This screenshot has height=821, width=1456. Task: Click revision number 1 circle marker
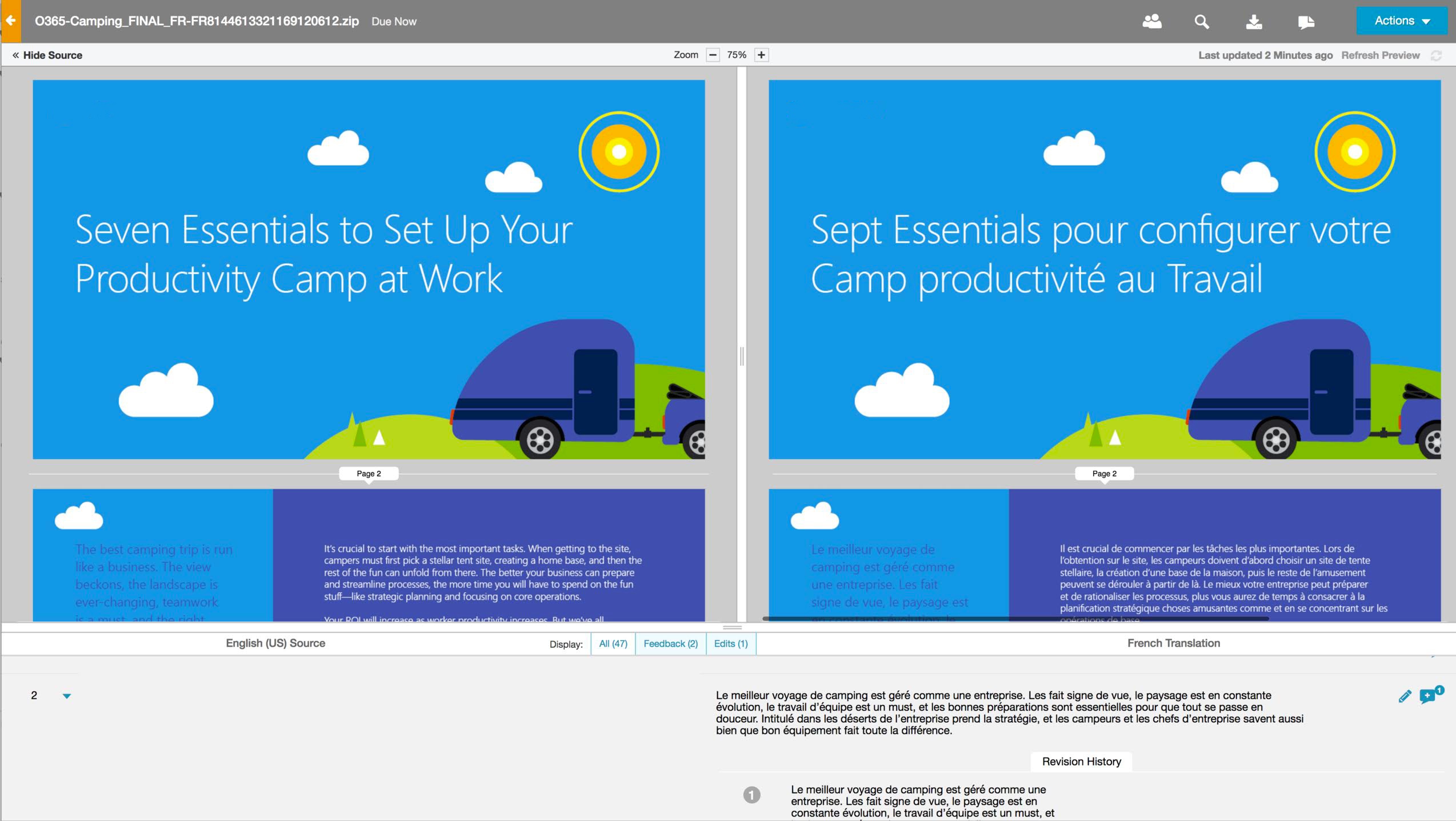(x=751, y=795)
